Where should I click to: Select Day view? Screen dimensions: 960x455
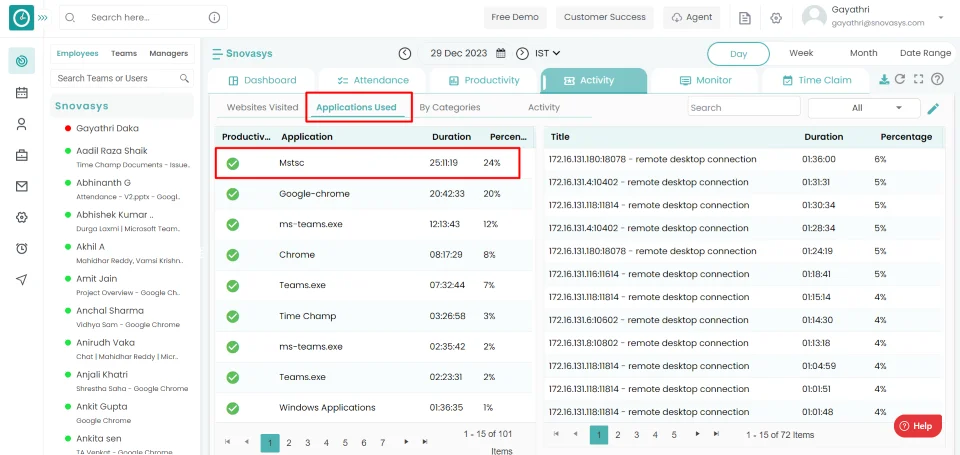738,54
